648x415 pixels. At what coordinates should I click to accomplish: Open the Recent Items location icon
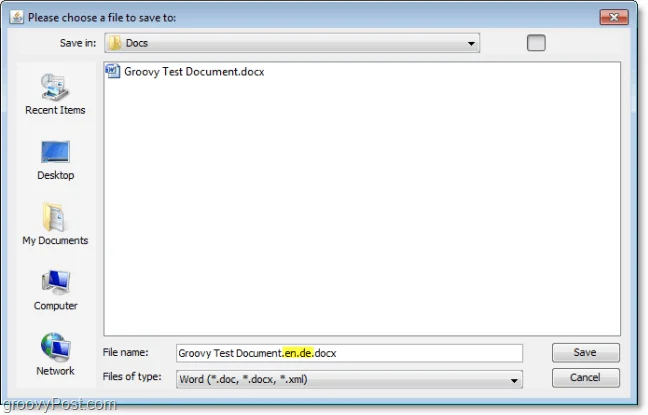(55, 87)
